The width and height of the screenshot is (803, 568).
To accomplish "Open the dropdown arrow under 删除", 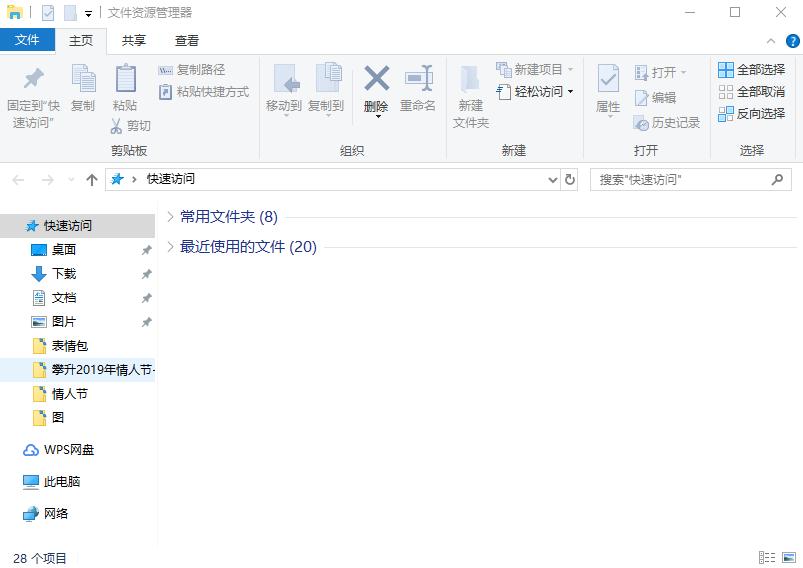I will (378, 116).
